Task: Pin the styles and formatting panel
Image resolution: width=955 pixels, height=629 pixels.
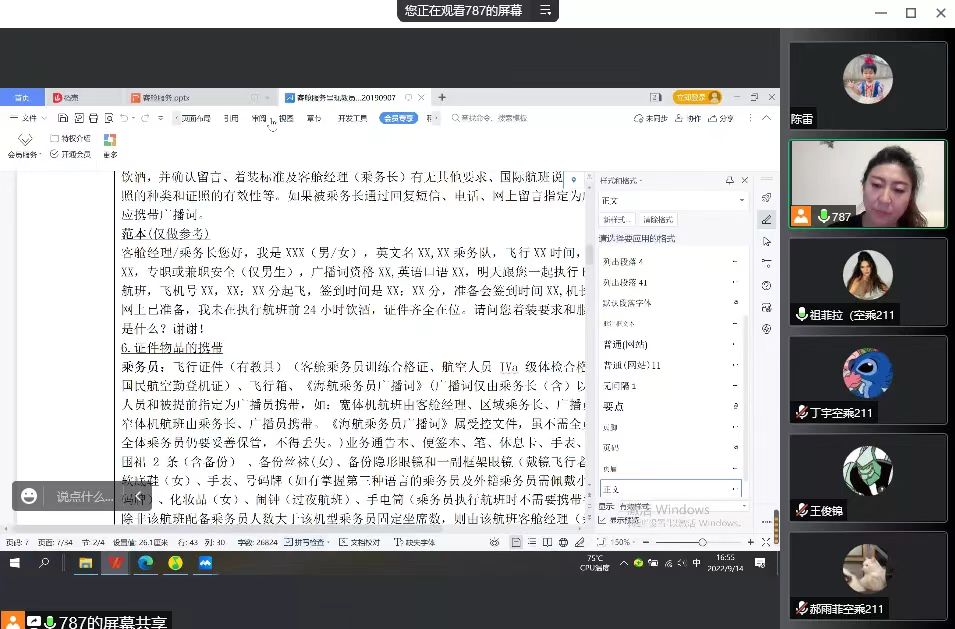Action: 730,181
